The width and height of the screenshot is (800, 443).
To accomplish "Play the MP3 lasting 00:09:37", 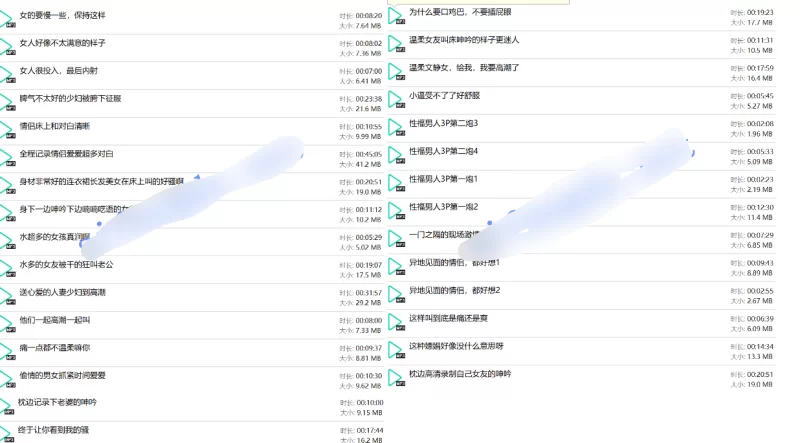I will [x=7, y=351].
